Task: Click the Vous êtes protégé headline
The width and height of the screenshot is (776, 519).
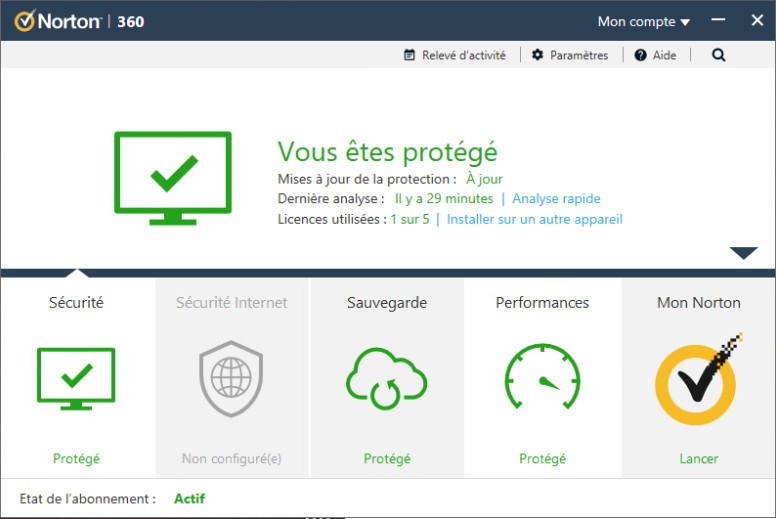Action: 387,152
